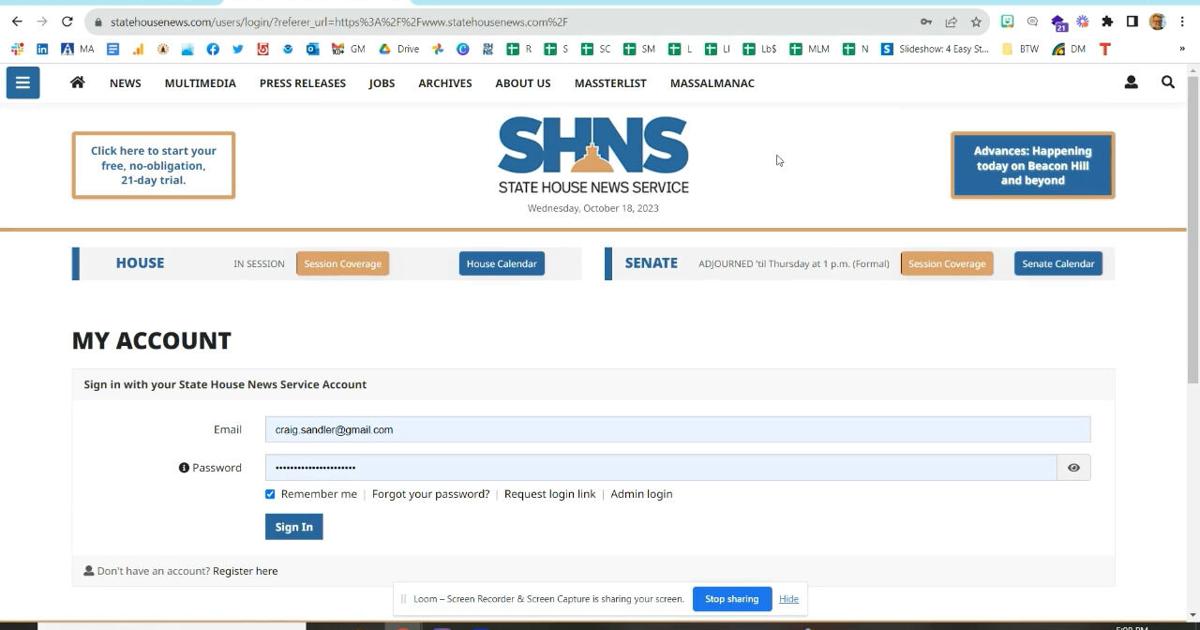
Task: Open the password info icon
Action: pos(184,468)
